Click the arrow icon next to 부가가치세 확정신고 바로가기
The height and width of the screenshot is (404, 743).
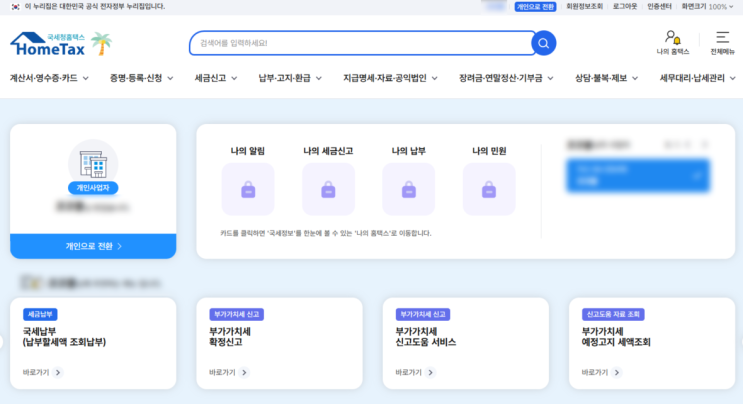(x=244, y=373)
